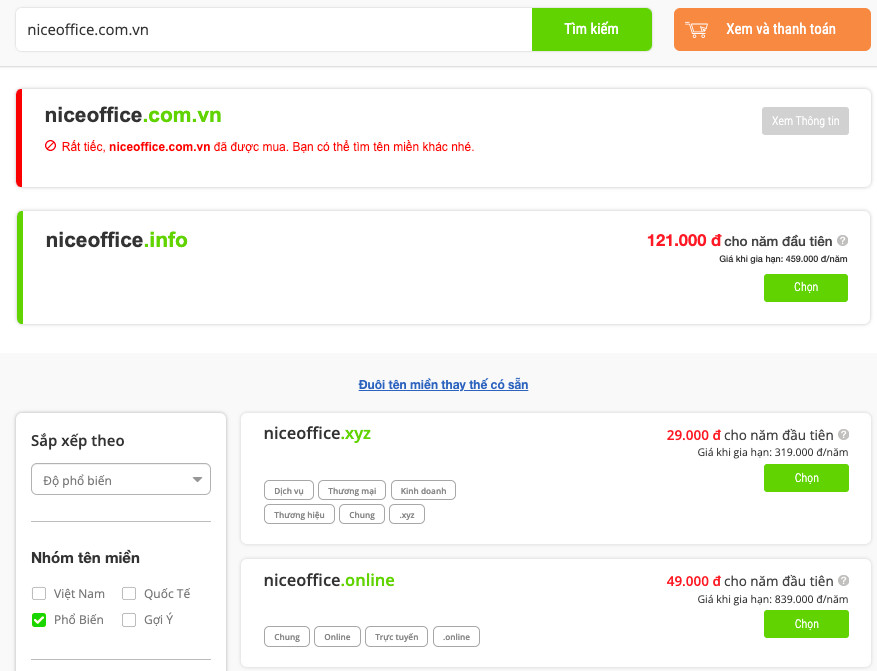
Task: Open Đuôi tên miền thay thế có sẵn link
Action: [443, 385]
